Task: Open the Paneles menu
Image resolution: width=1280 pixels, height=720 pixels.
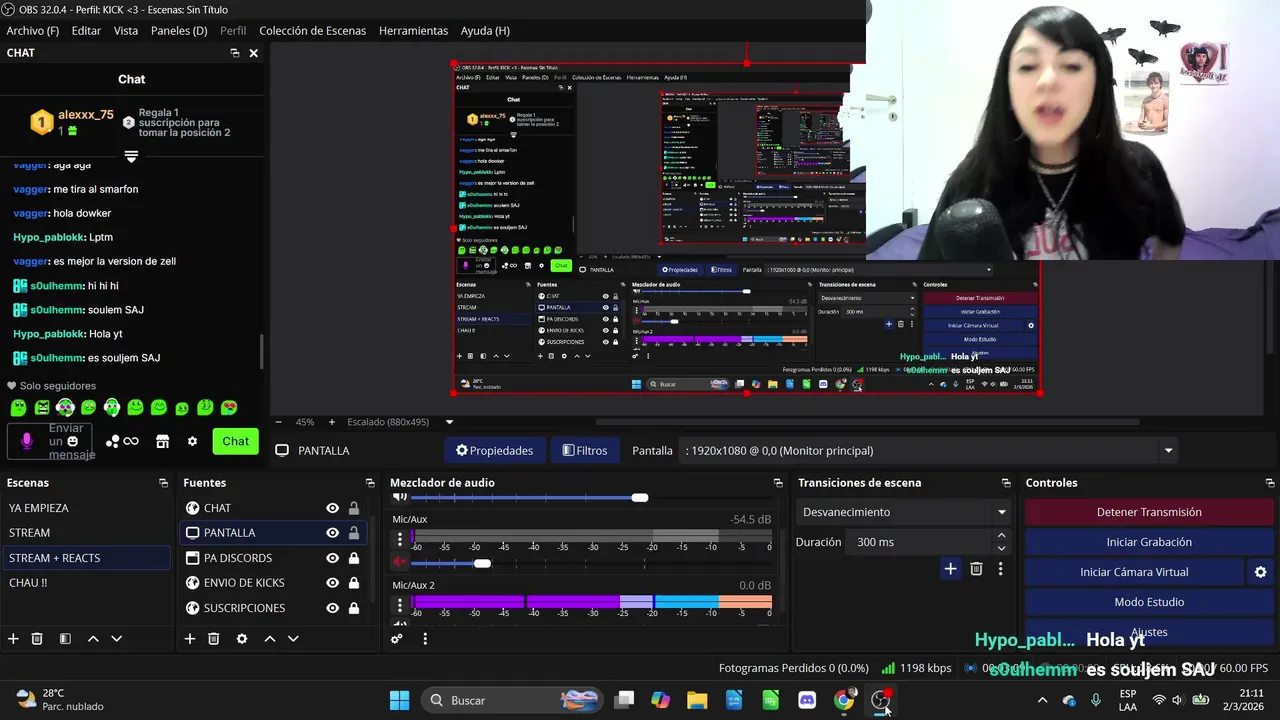Action: [179, 31]
